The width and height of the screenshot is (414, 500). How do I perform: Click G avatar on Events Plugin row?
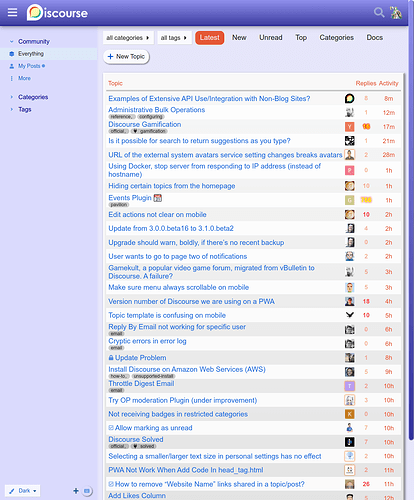[349, 200]
